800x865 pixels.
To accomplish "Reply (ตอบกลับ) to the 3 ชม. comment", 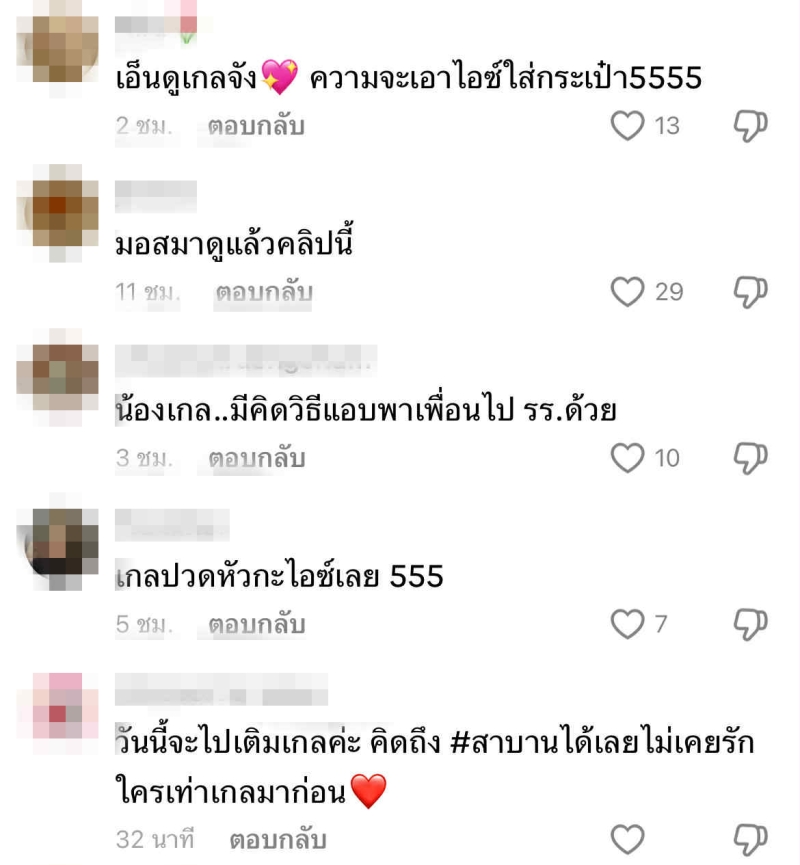I will click(257, 458).
